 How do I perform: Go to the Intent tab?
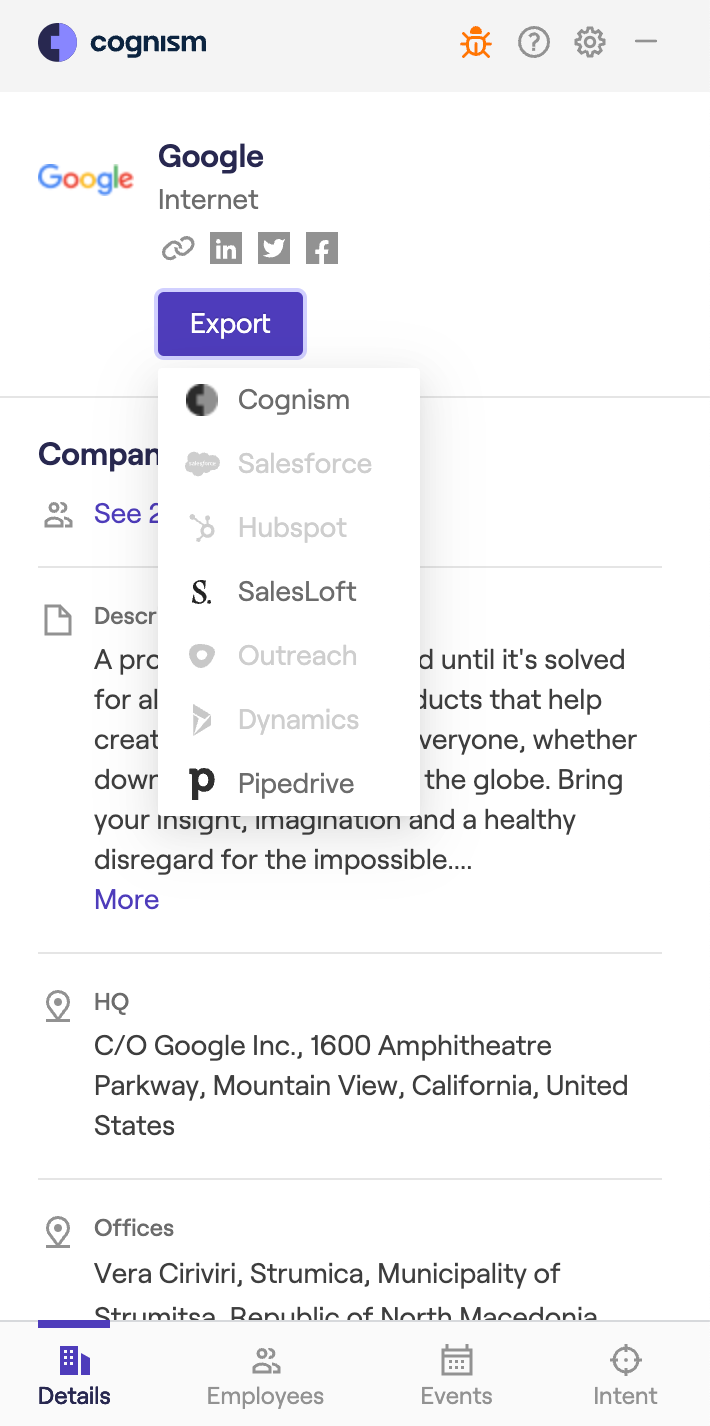click(625, 1376)
